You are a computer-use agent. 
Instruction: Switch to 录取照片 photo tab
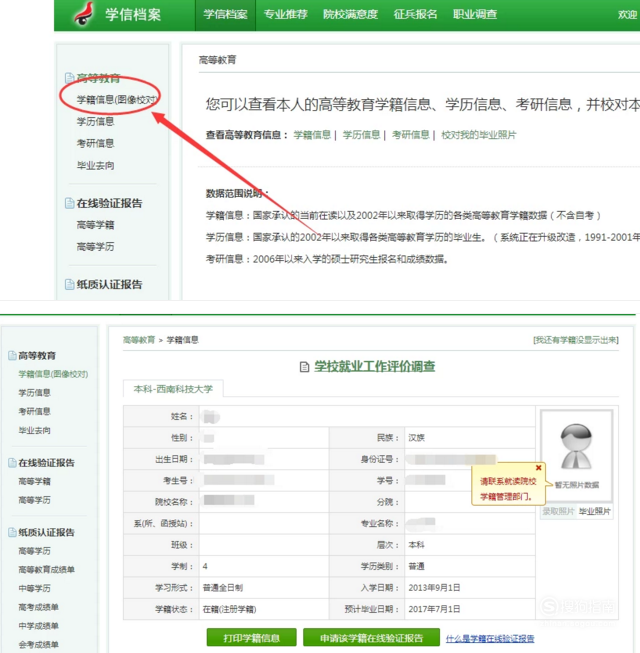click(558, 511)
